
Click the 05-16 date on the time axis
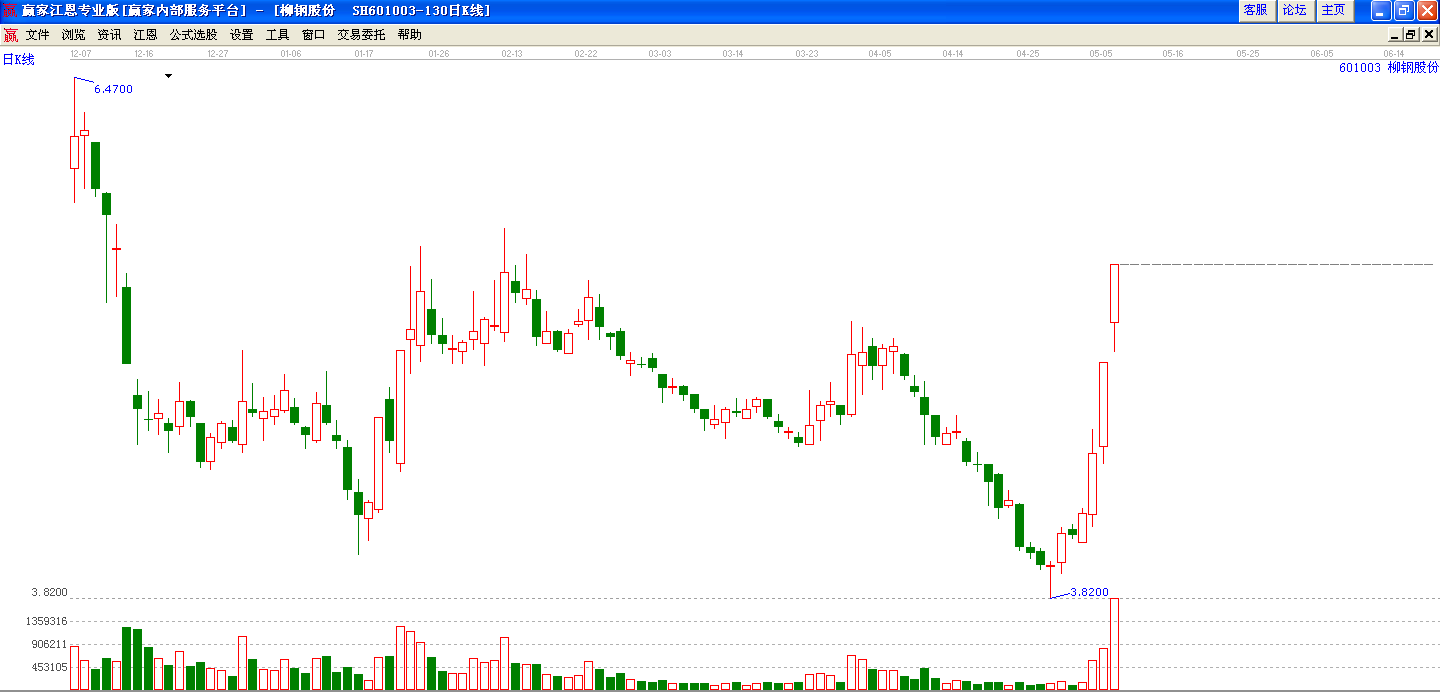[1173, 53]
